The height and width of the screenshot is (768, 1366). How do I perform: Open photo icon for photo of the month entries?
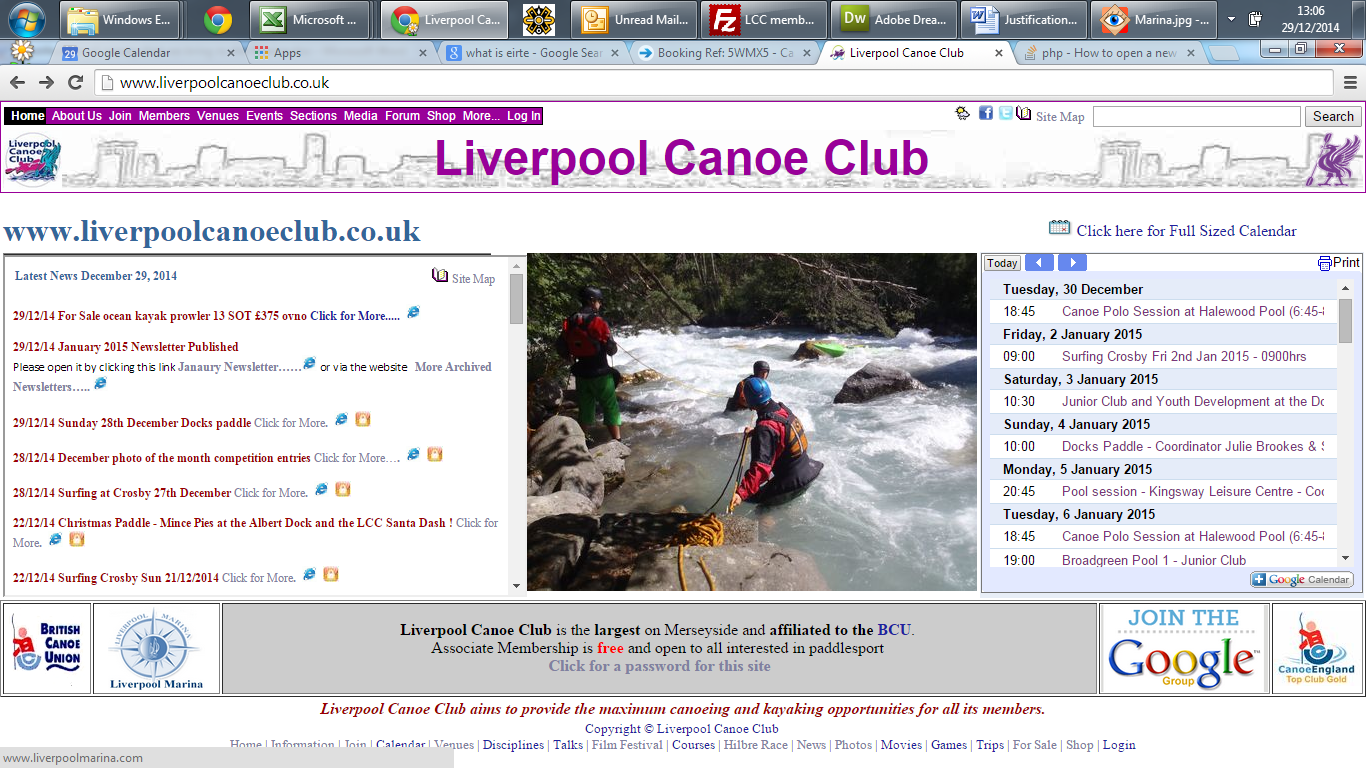(x=435, y=454)
